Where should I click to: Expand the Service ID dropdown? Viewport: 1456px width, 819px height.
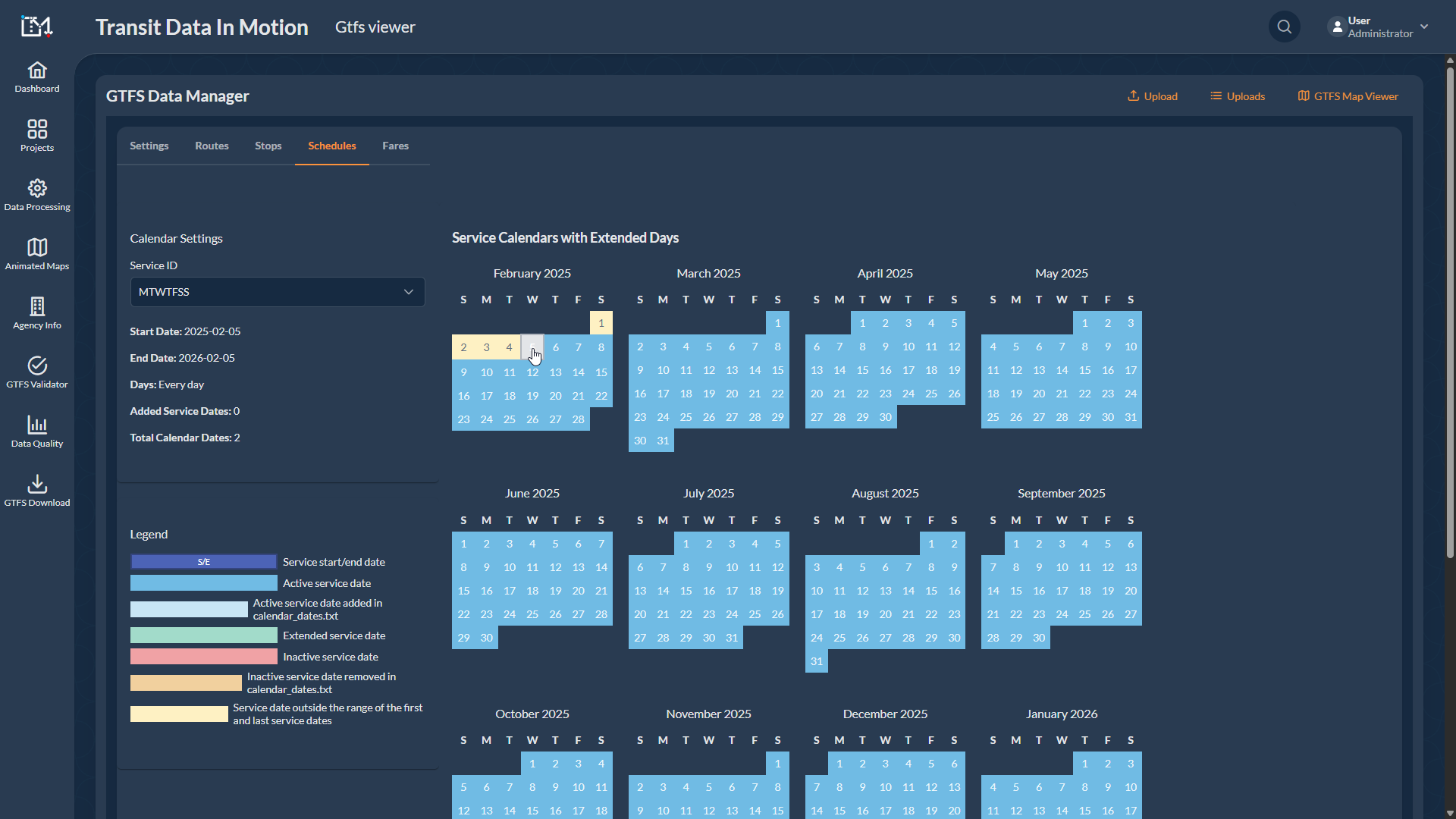[x=278, y=292]
